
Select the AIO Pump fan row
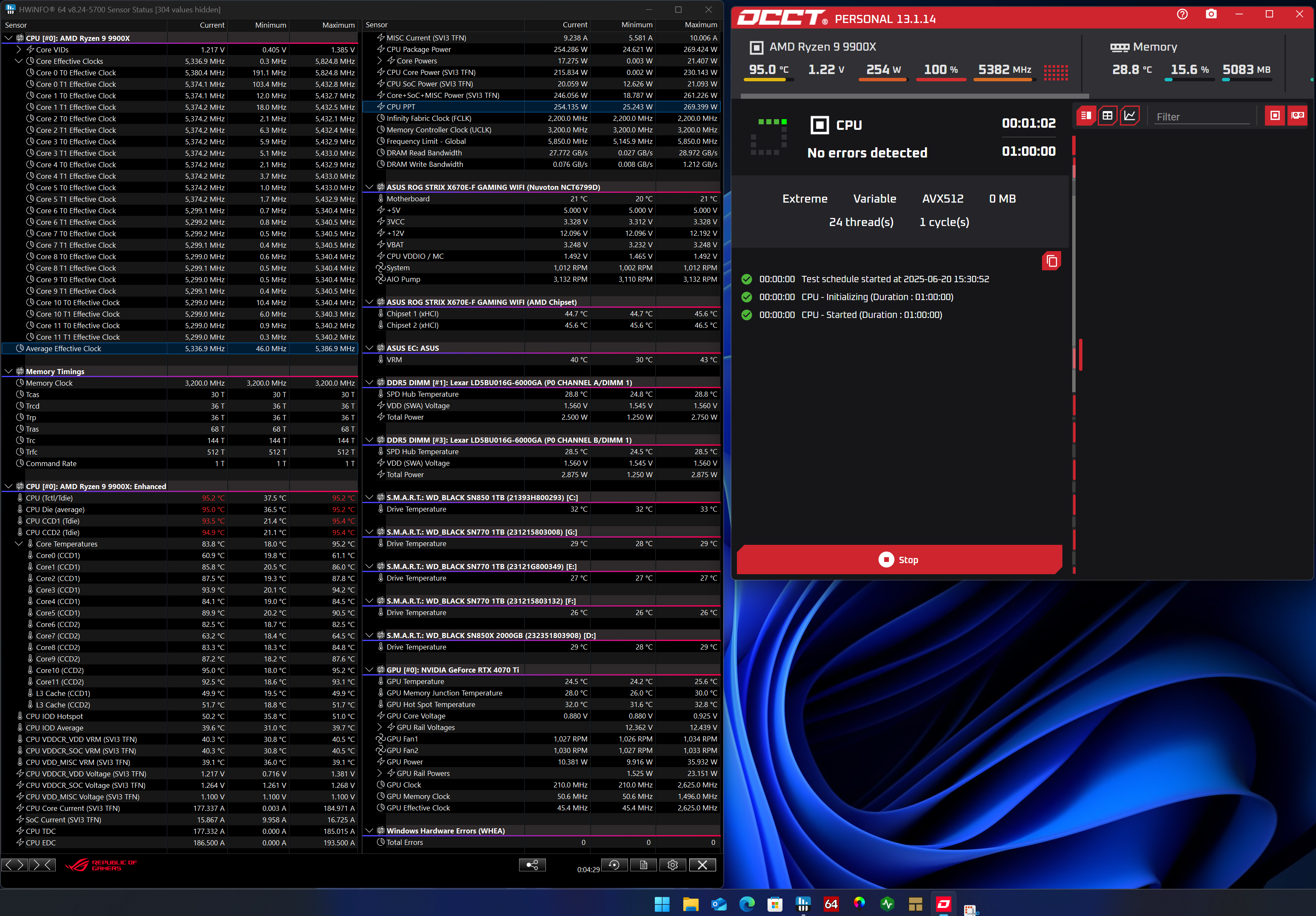(x=541, y=279)
